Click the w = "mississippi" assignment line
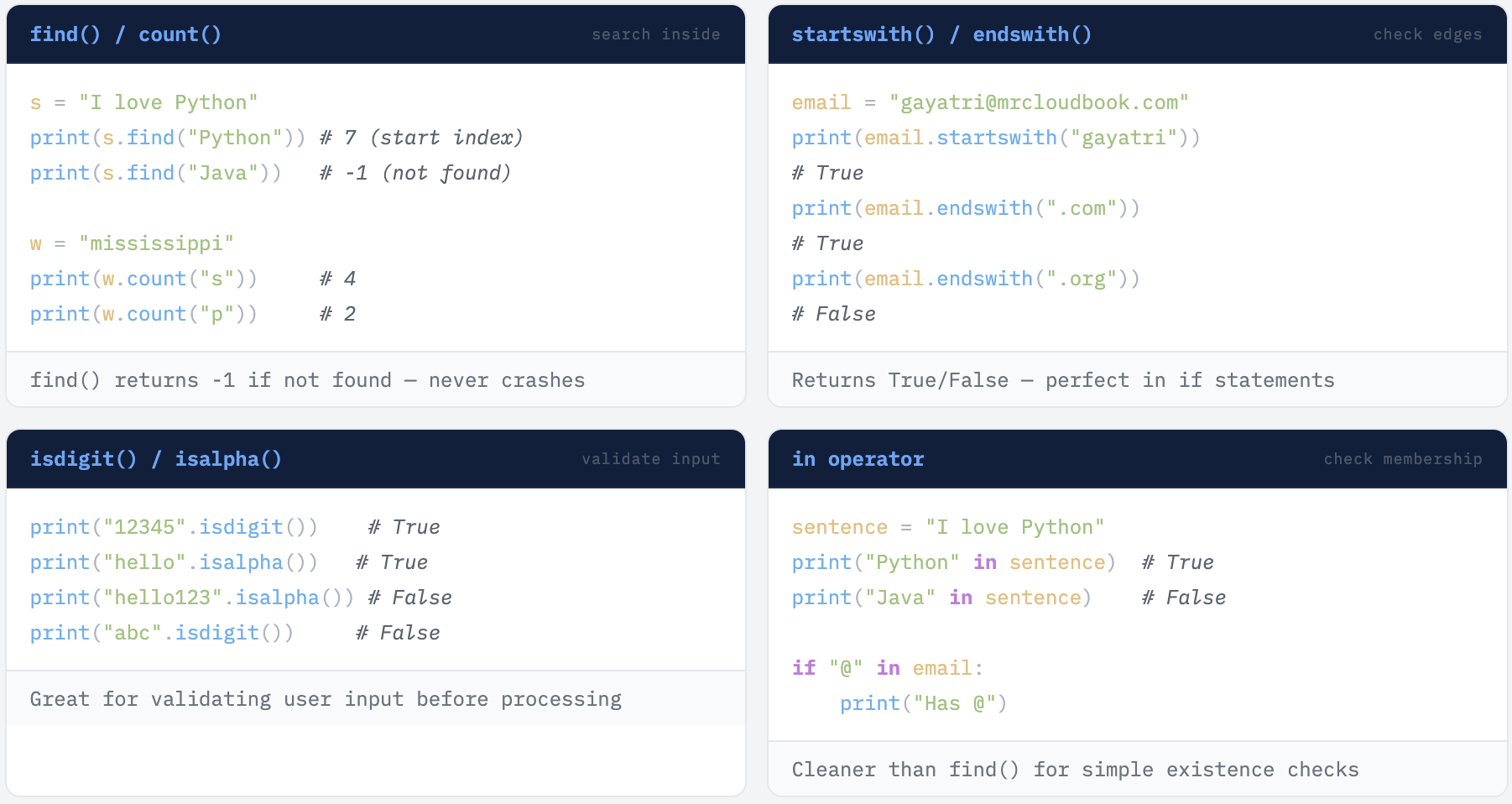 (133, 243)
